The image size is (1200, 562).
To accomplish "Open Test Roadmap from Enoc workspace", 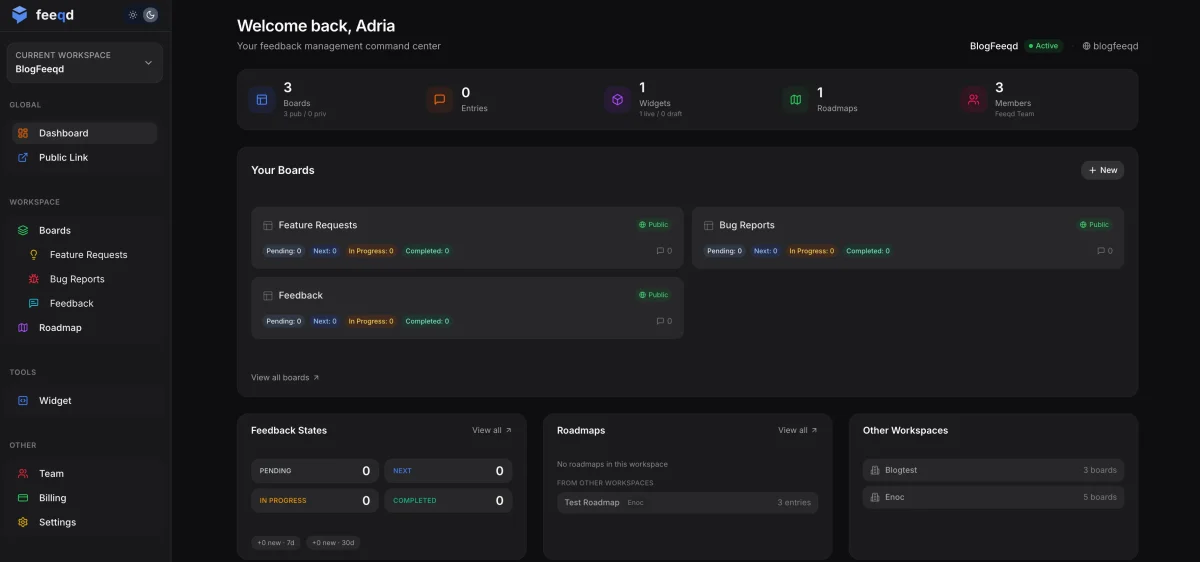I will (687, 502).
